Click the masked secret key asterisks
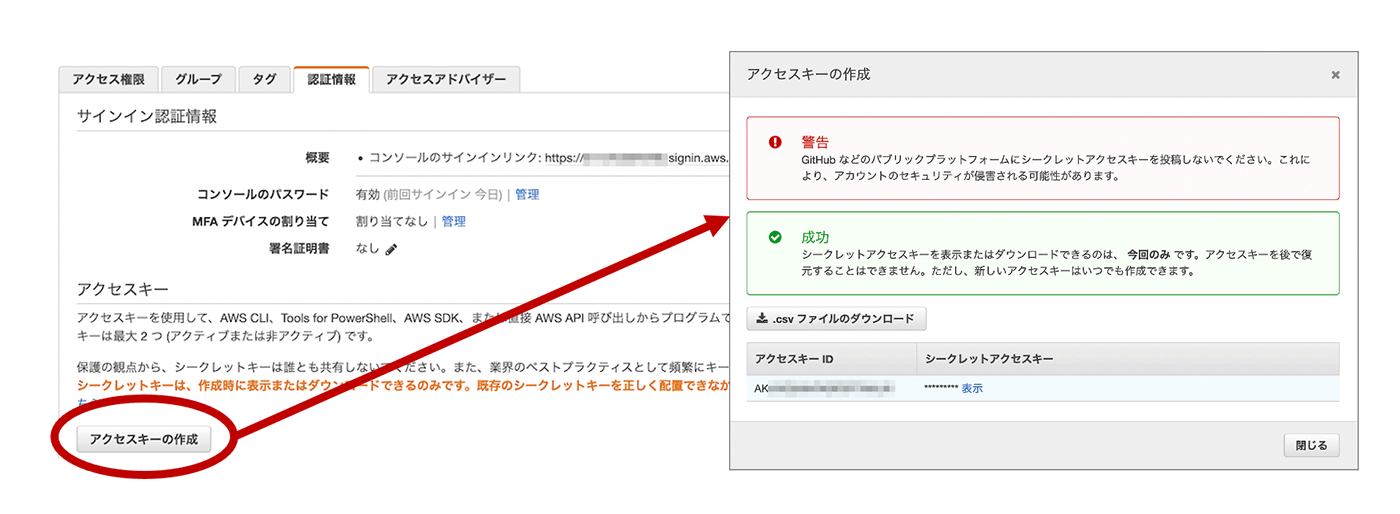This screenshot has height=514, width=1400. pyautogui.click(x=940, y=388)
